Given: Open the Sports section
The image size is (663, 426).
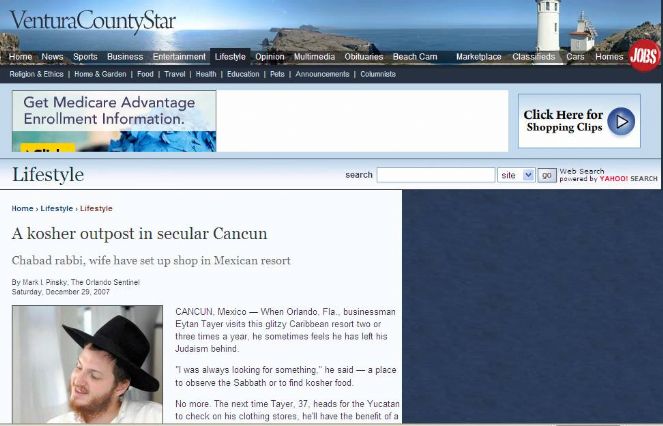Looking at the screenshot, I should (x=85, y=57).
